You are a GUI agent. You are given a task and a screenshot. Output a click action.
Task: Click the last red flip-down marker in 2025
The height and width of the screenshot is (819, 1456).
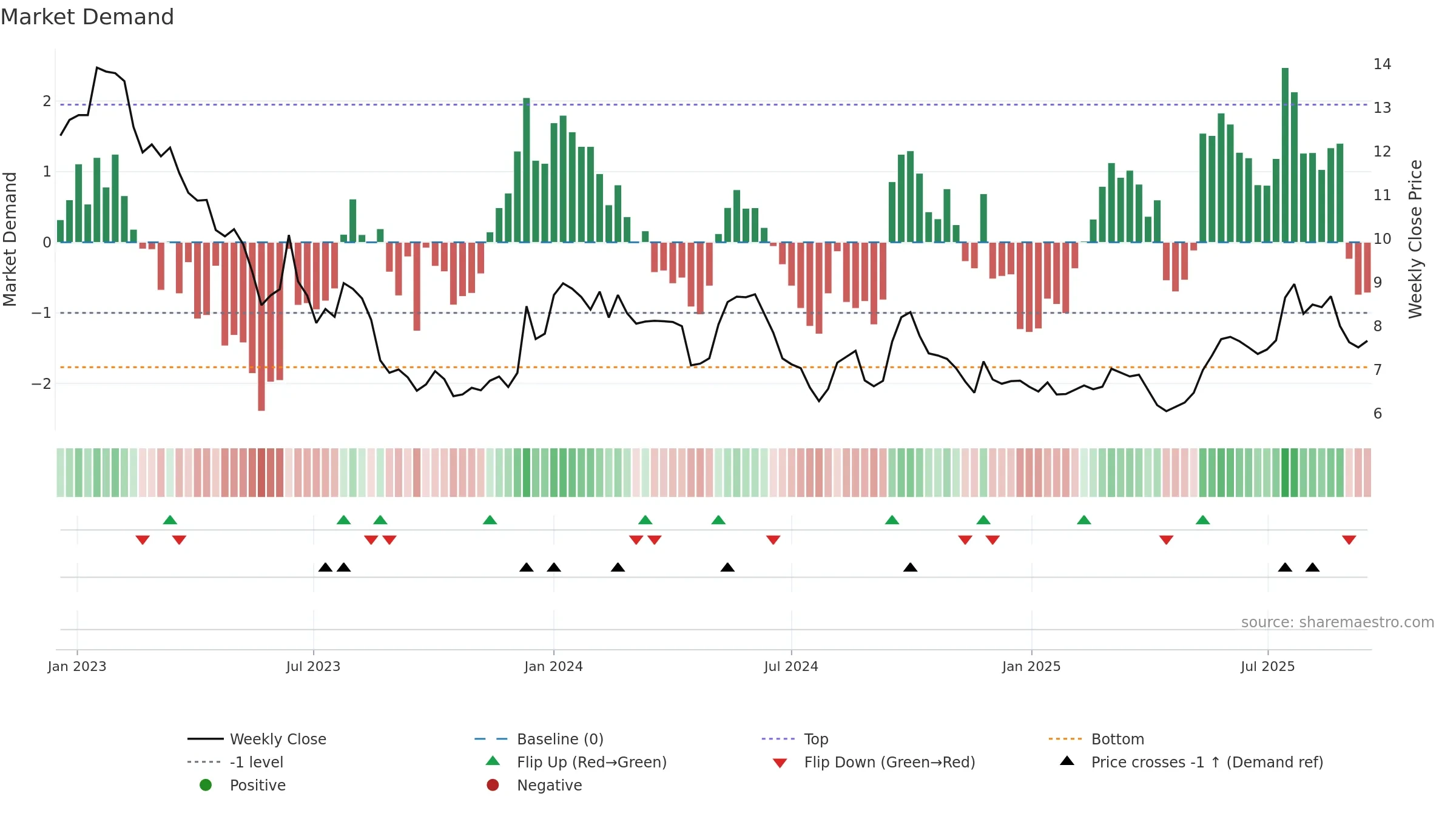coord(1349,540)
